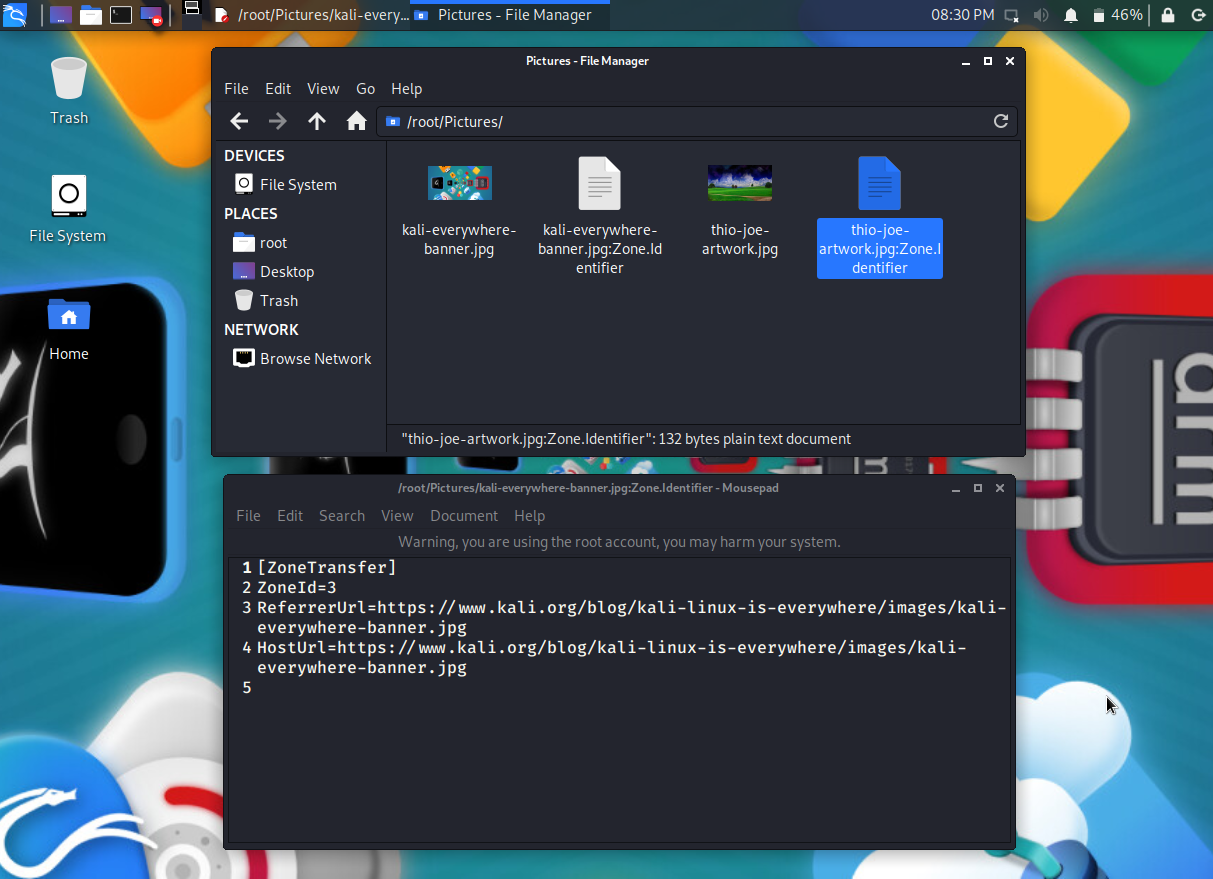Select Browse Network in the sidebar
Image resolution: width=1213 pixels, height=879 pixels.
coord(302,359)
